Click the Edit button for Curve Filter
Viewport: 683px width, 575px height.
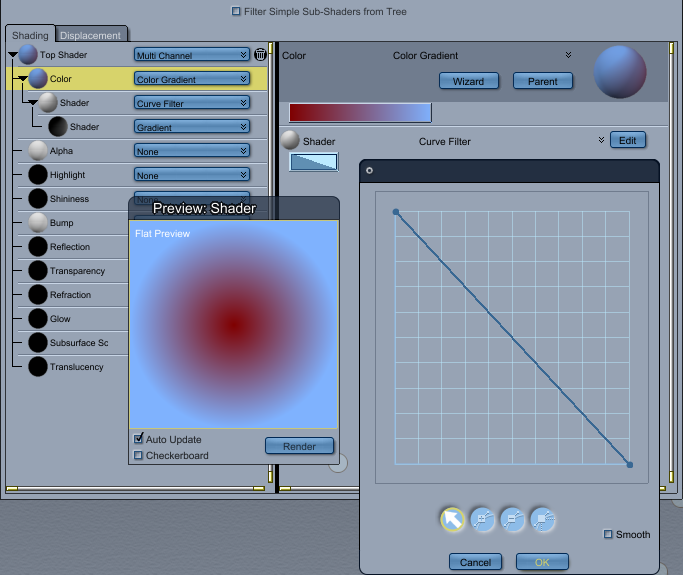click(x=628, y=140)
